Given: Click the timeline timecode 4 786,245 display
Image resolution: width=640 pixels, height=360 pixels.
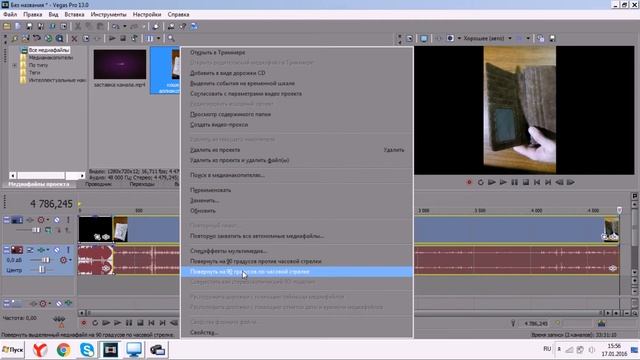Looking at the screenshot, I should click(51, 204).
